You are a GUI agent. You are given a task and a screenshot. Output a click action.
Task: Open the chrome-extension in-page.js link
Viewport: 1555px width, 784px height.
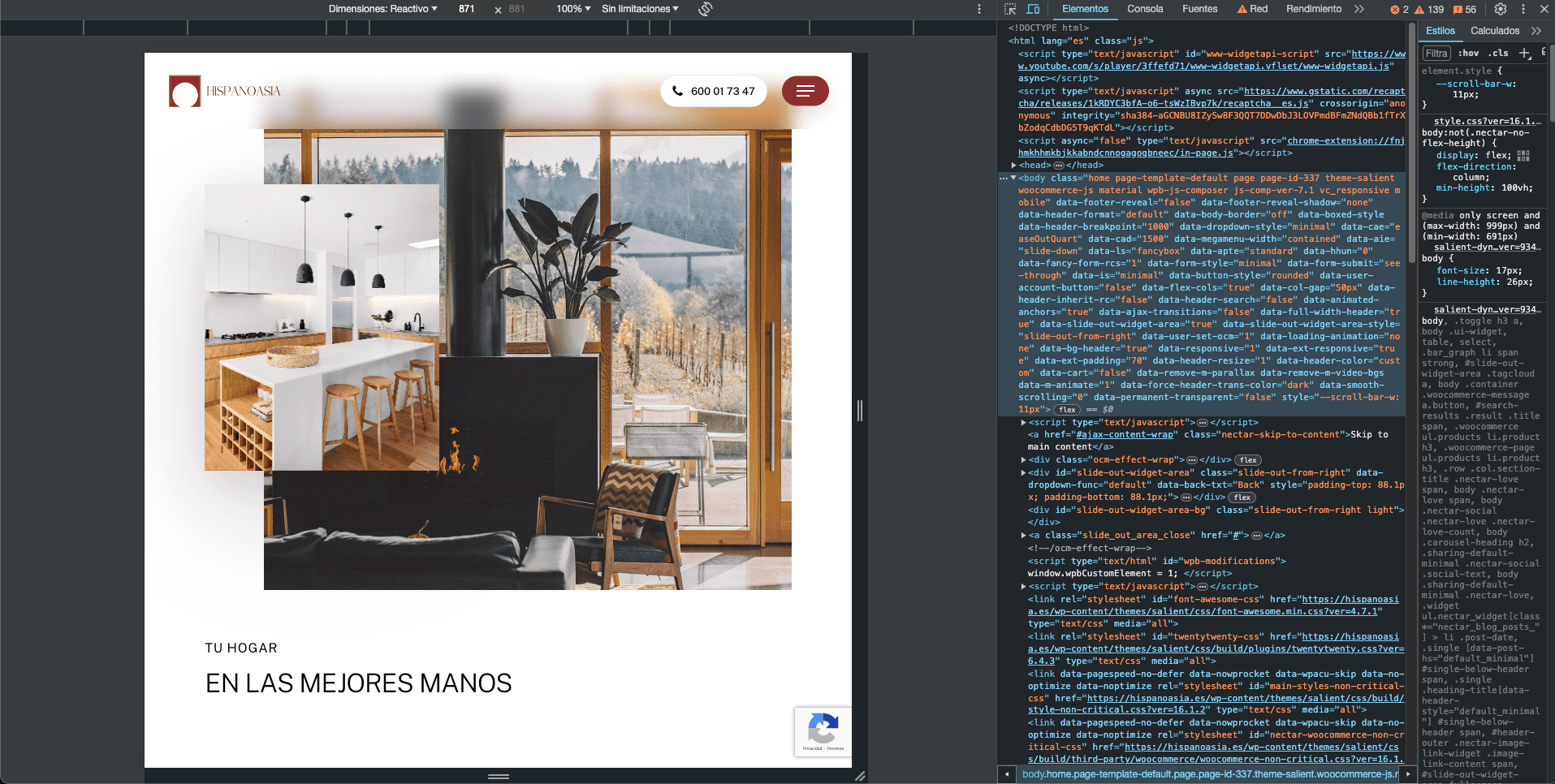[1212, 147]
